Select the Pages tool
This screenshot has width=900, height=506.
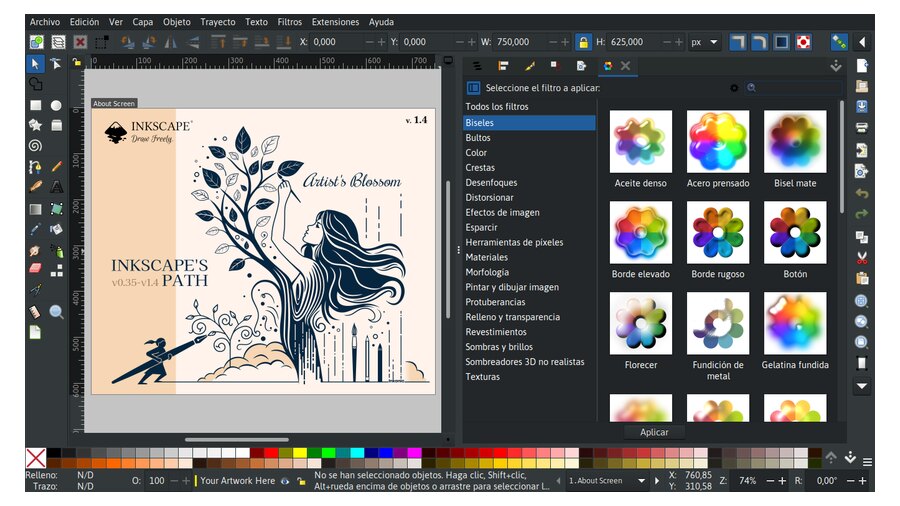[x=36, y=333]
